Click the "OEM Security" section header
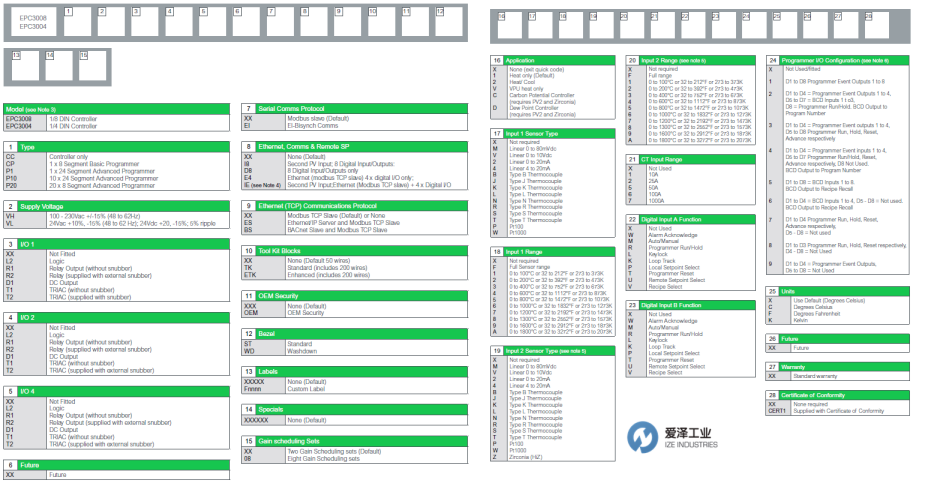 point(354,296)
